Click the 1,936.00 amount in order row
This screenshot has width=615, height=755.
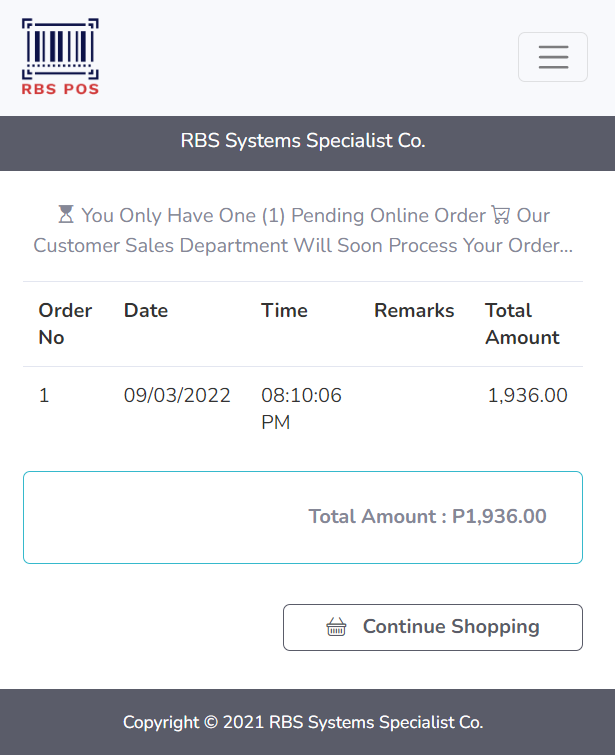pos(527,396)
